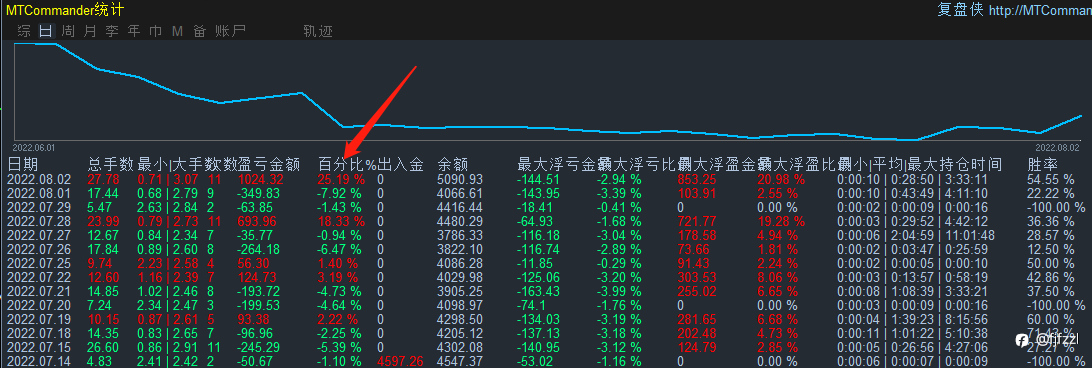The image size is (1092, 368).
Task: Click the 18.33 % percentage value
Action: click(341, 221)
